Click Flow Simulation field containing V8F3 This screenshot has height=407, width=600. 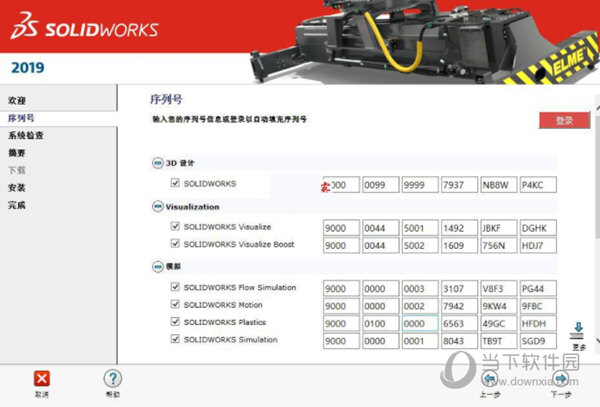(x=499, y=288)
